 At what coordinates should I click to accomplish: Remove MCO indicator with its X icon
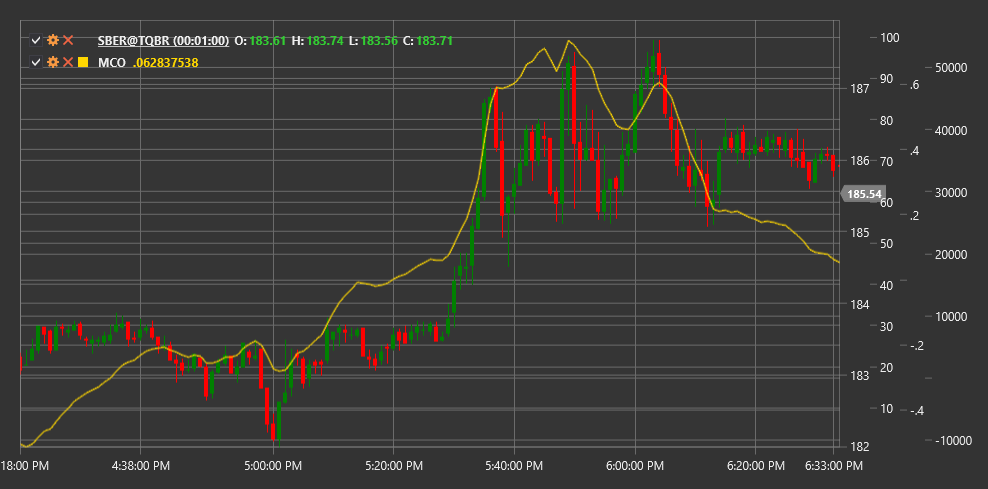coord(68,62)
